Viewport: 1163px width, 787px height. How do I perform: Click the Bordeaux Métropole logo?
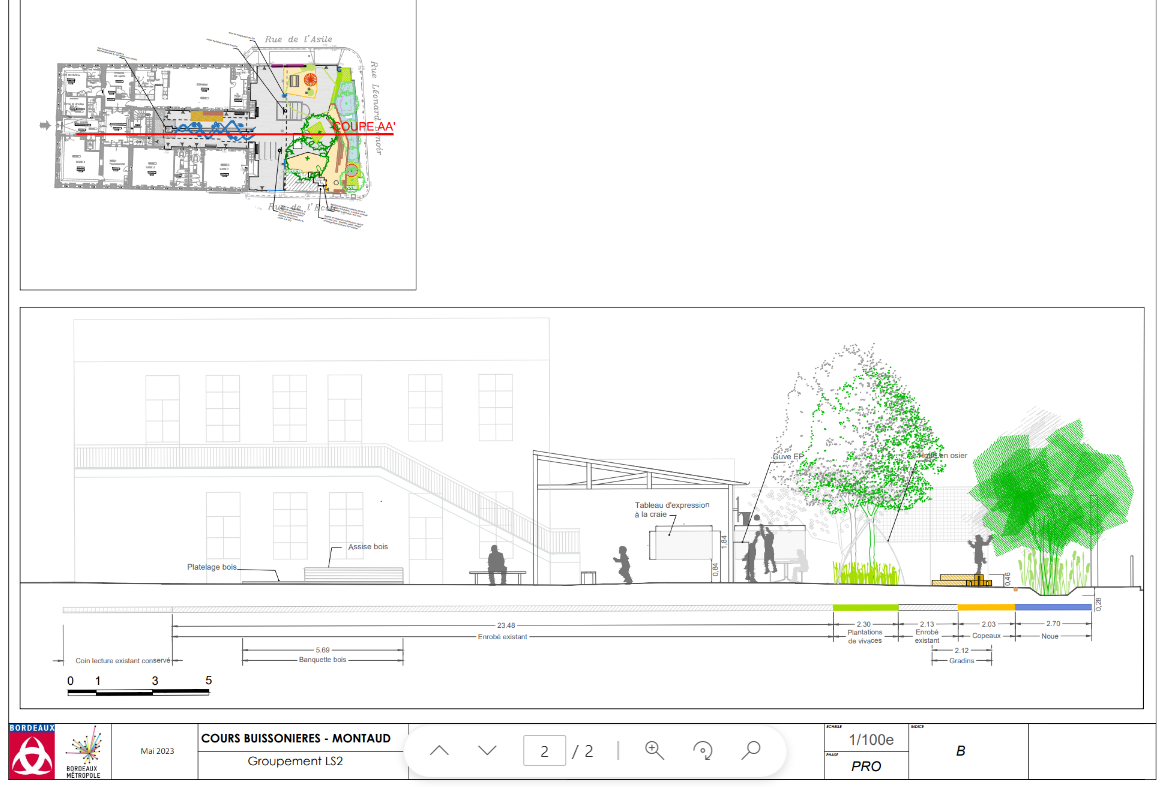[x=83, y=753]
